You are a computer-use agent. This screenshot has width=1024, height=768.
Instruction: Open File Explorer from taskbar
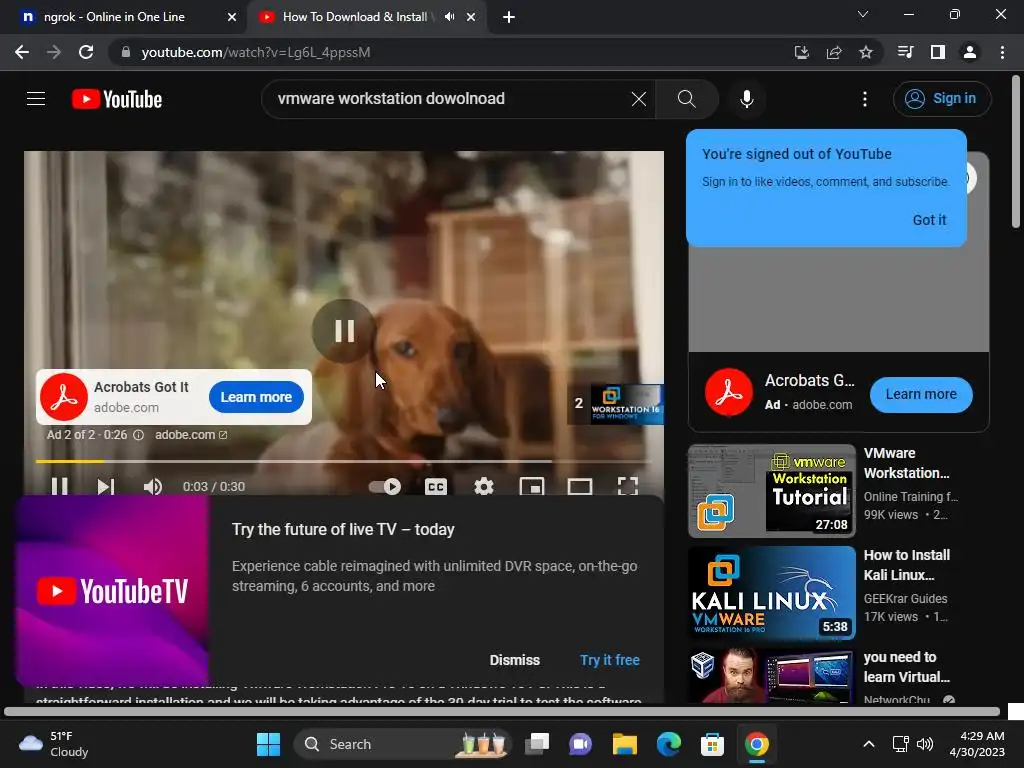(x=624, y=744)
